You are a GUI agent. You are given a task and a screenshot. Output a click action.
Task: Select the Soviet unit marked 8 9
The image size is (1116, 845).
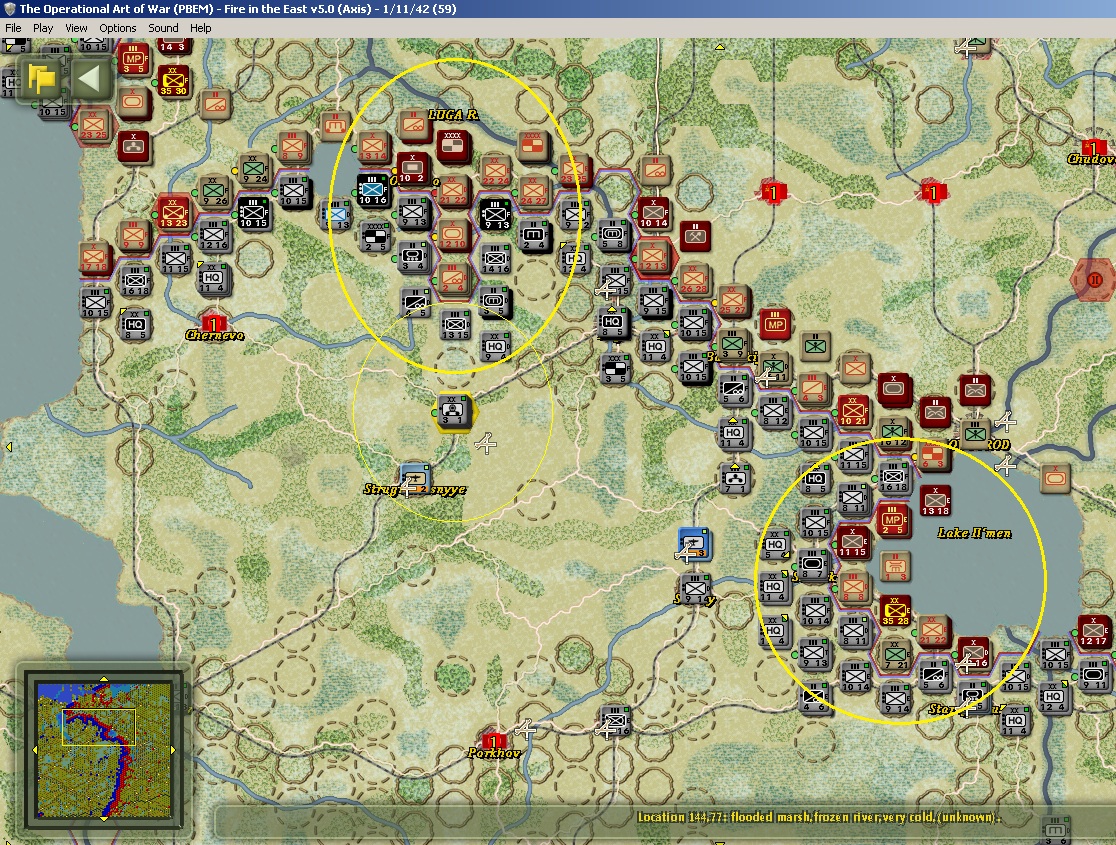point(293,146)
